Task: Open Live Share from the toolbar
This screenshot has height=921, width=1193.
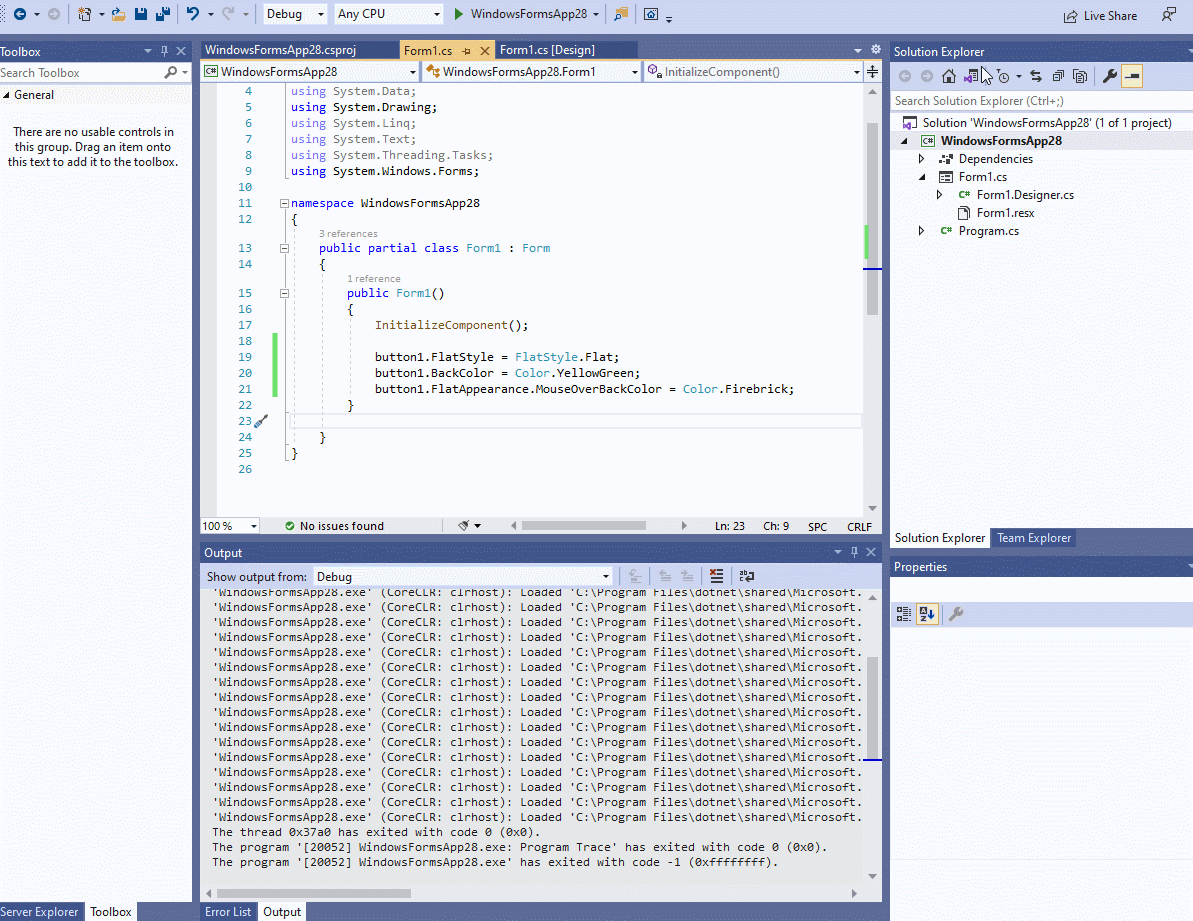Action: pos(1100,16)
